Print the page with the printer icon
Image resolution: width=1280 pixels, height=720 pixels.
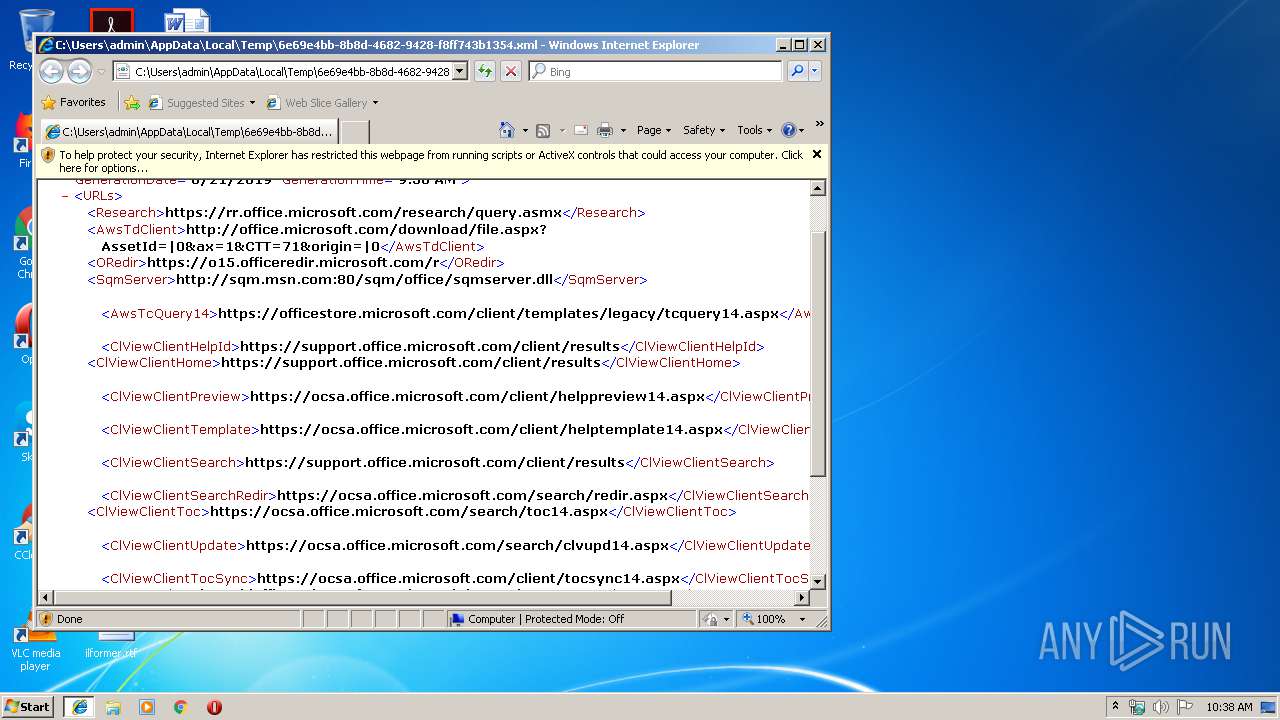[x=605, y=130]
